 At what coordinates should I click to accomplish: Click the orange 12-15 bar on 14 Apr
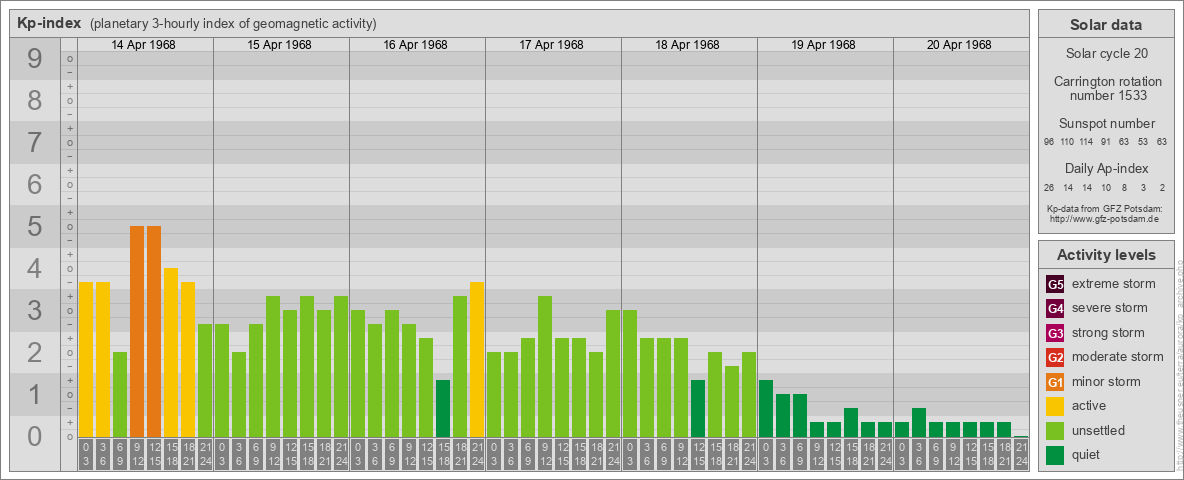click(x=154, y=331)
